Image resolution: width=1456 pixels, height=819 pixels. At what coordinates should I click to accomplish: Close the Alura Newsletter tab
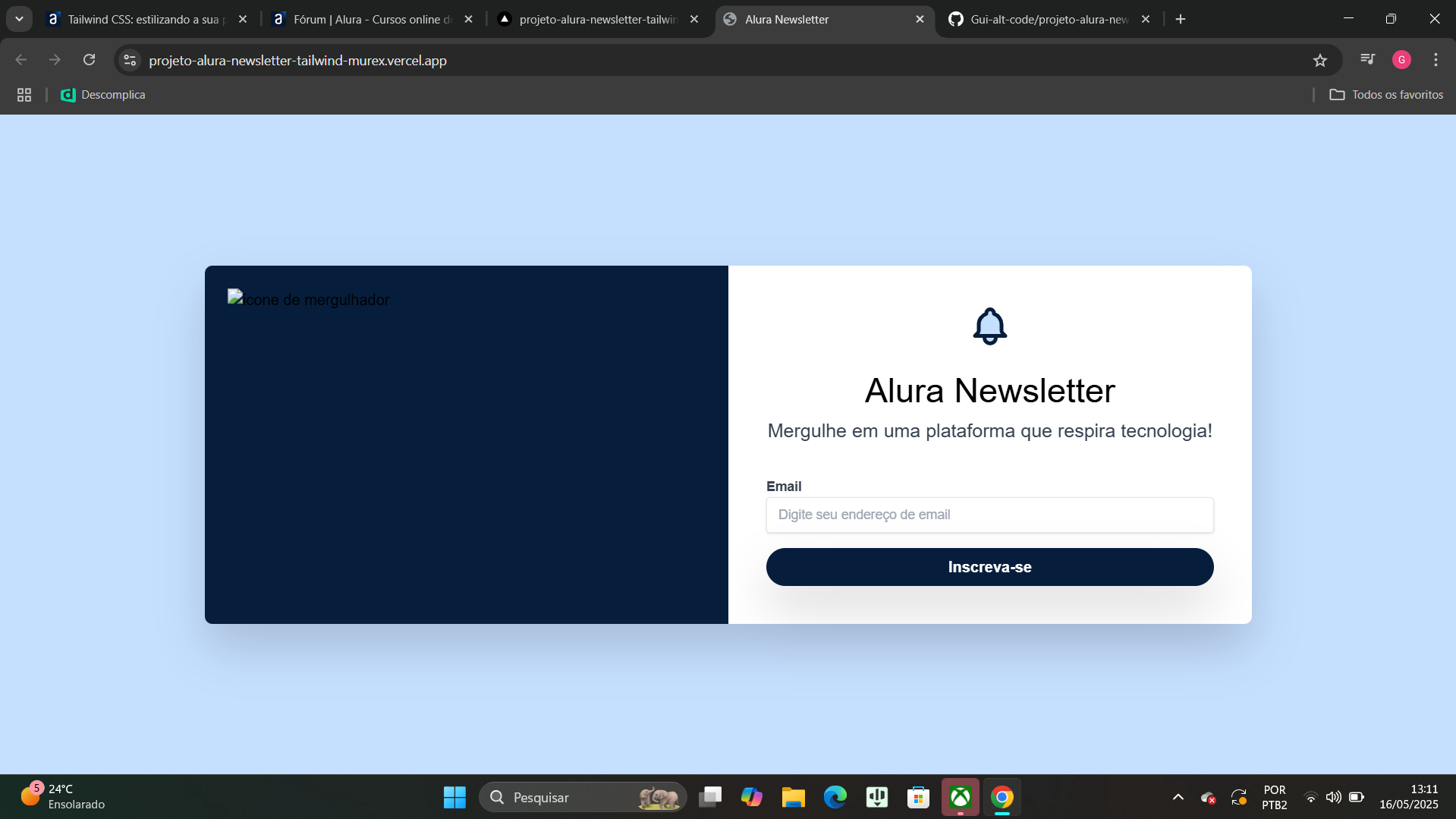pos(920,20)
